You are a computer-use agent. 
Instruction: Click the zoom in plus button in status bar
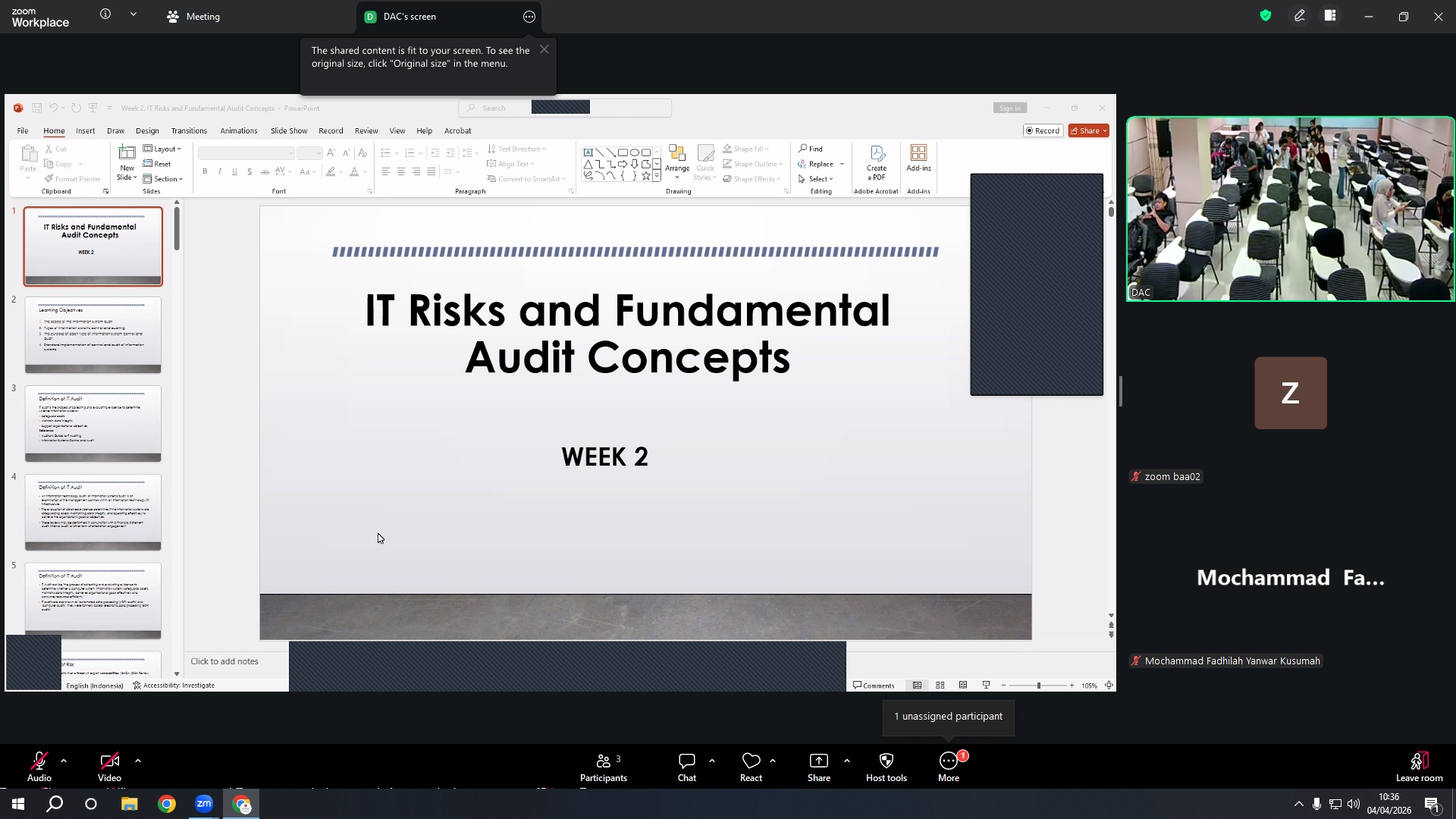tap(1072, 686)
